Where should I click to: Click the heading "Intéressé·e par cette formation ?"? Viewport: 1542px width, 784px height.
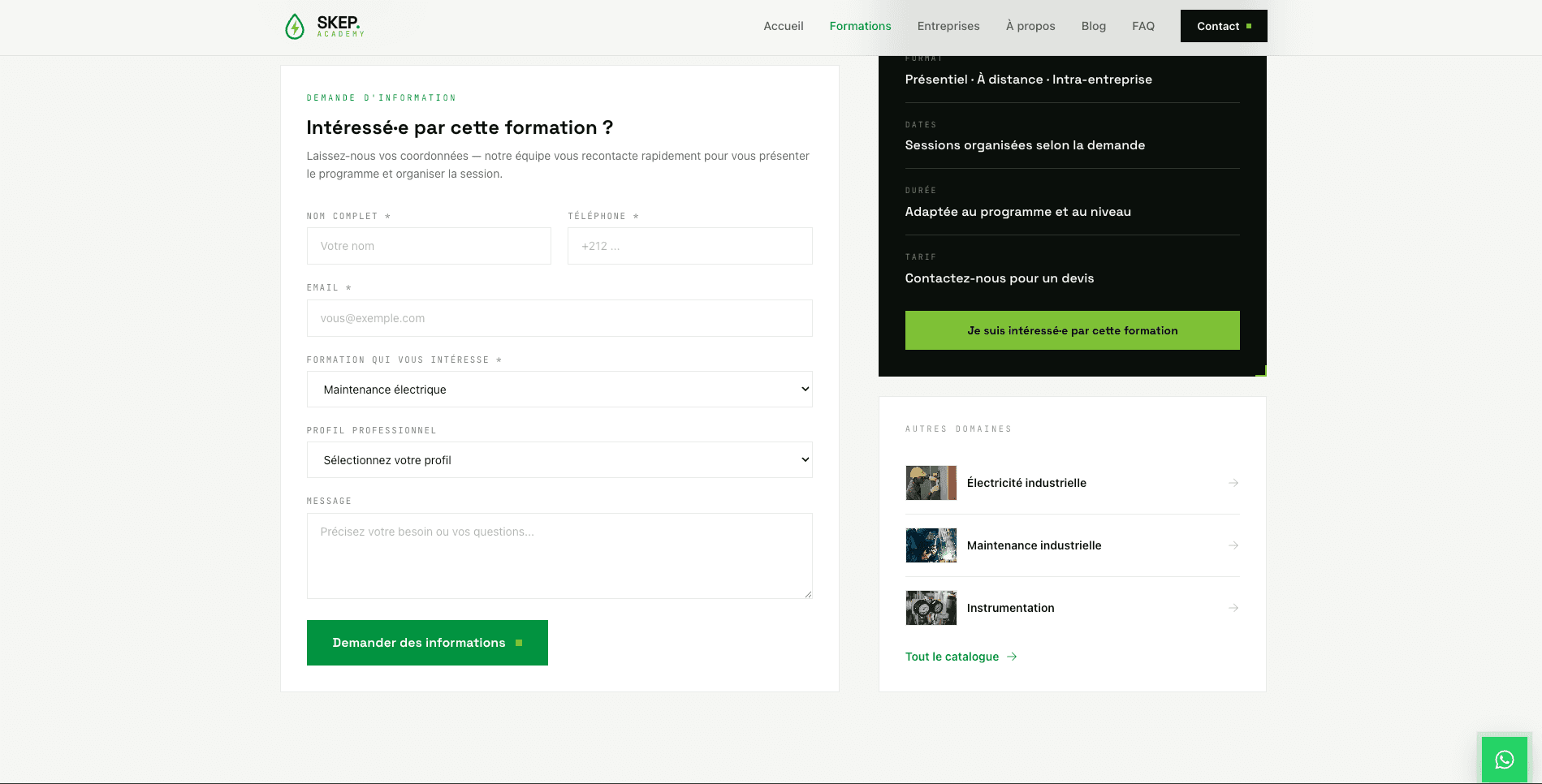click(x=460, y=127)
